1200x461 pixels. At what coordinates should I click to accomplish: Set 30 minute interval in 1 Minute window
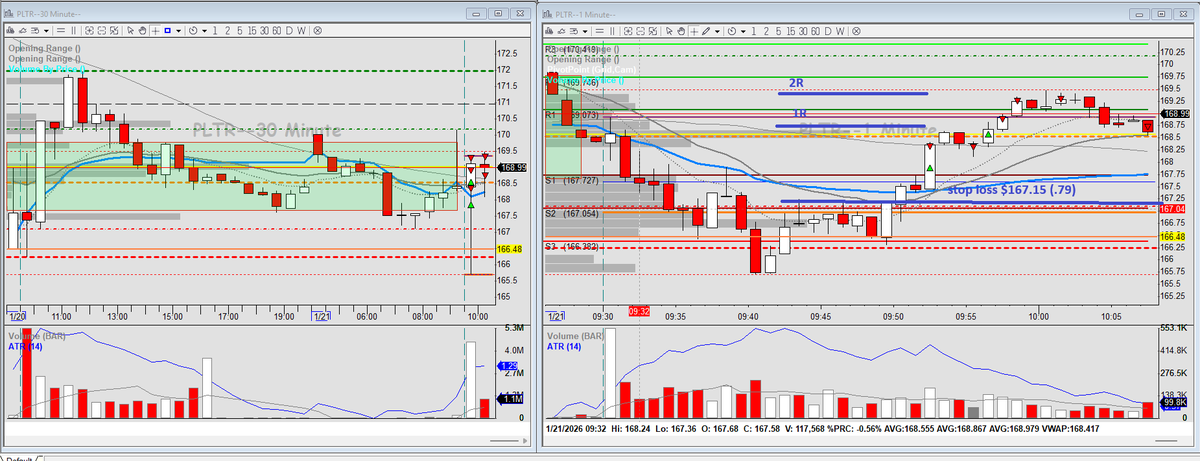(803, 31)
